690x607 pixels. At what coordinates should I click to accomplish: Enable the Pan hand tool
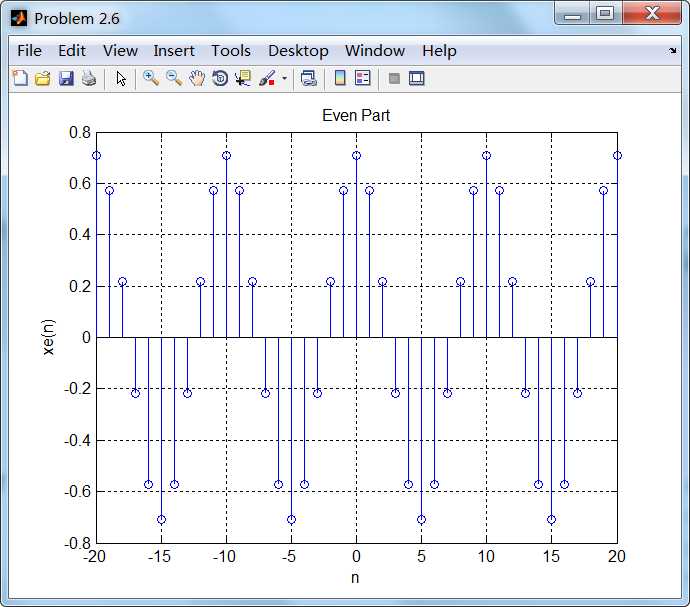point(197,78)
